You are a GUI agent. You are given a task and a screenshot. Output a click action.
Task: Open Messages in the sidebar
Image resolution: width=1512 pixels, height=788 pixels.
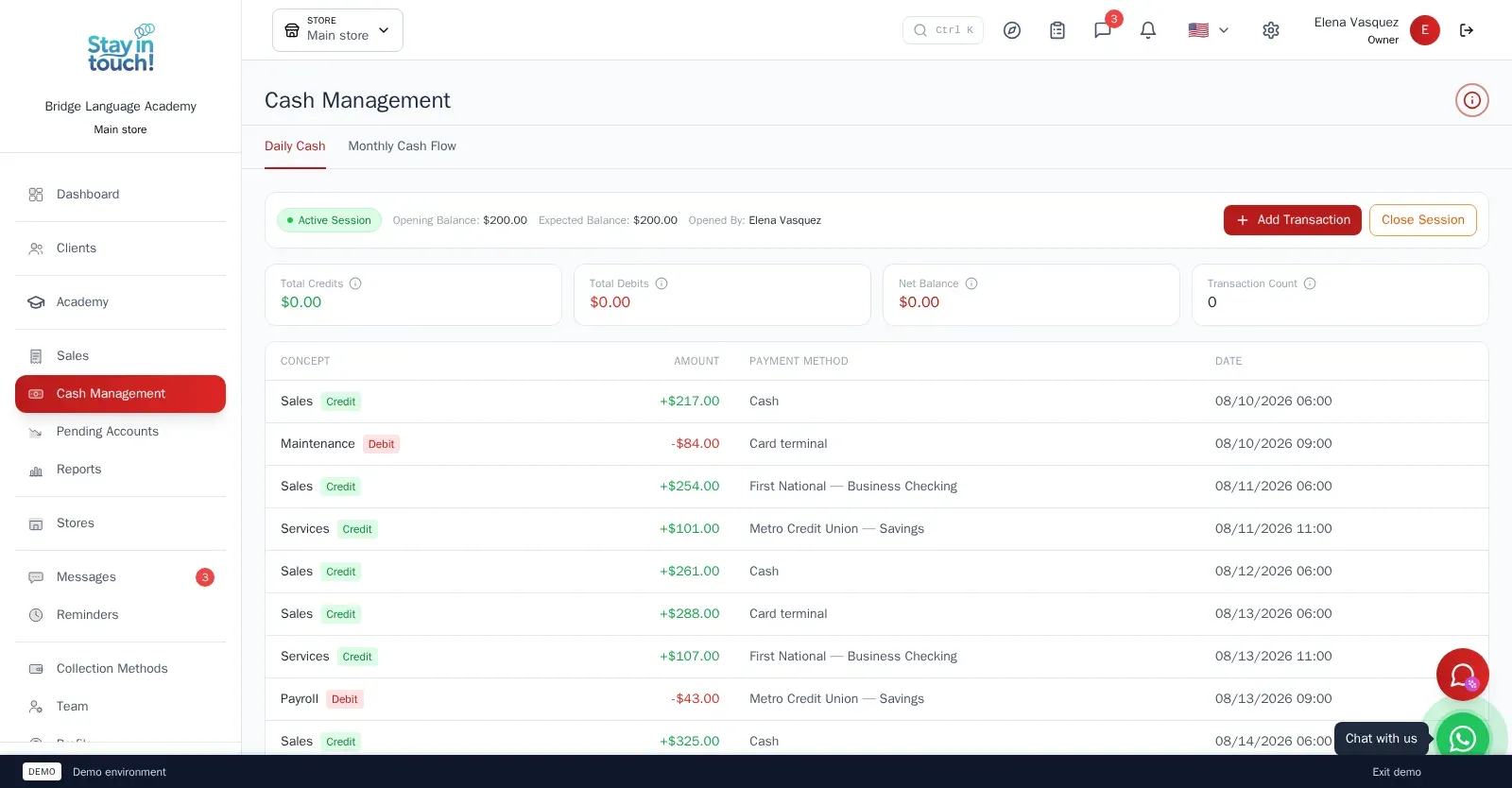click(x=121, y=577)
